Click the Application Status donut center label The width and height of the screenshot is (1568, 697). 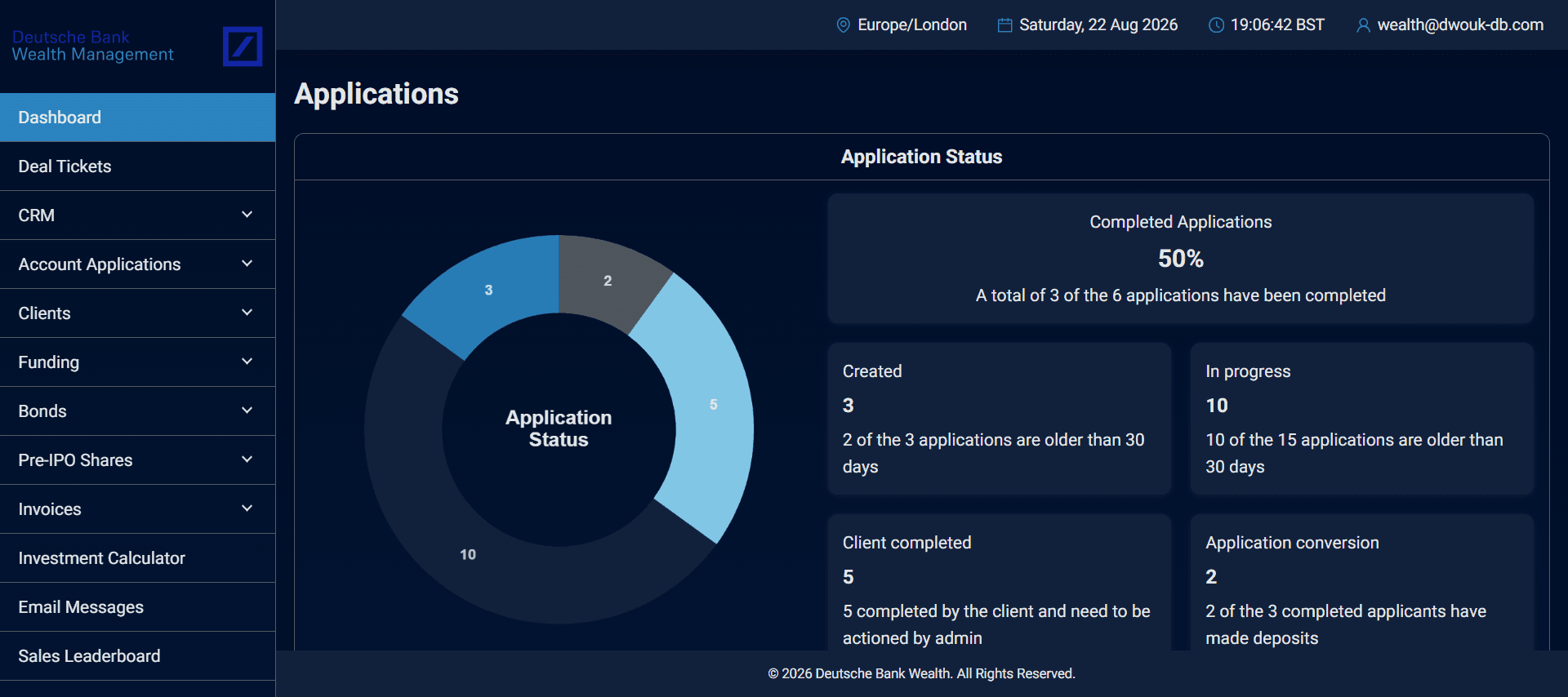pyautogui.click(x=559, y=428)
